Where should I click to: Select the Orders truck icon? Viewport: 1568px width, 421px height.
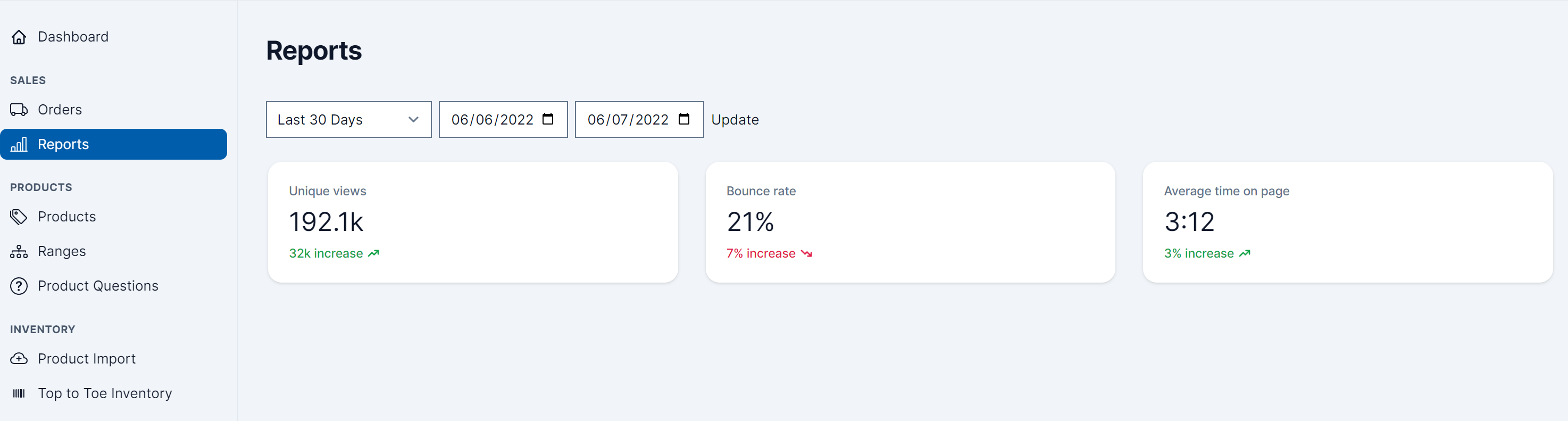(x=19, y=110)
